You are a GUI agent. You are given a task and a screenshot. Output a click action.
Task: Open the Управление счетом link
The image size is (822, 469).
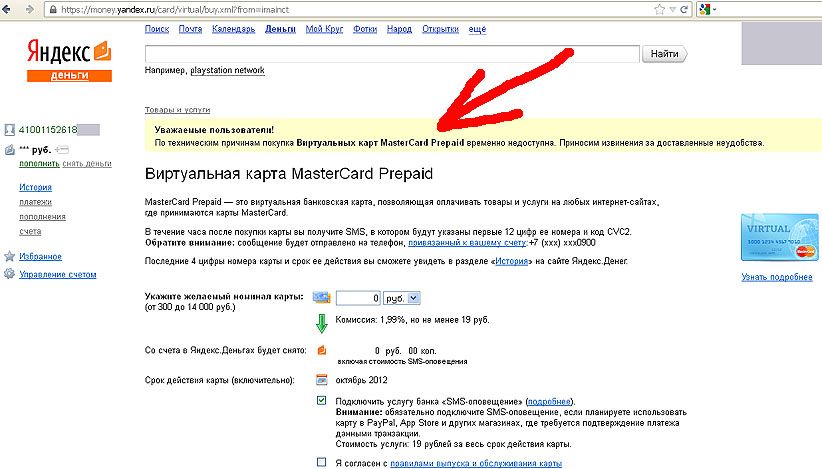pos(58,274)
